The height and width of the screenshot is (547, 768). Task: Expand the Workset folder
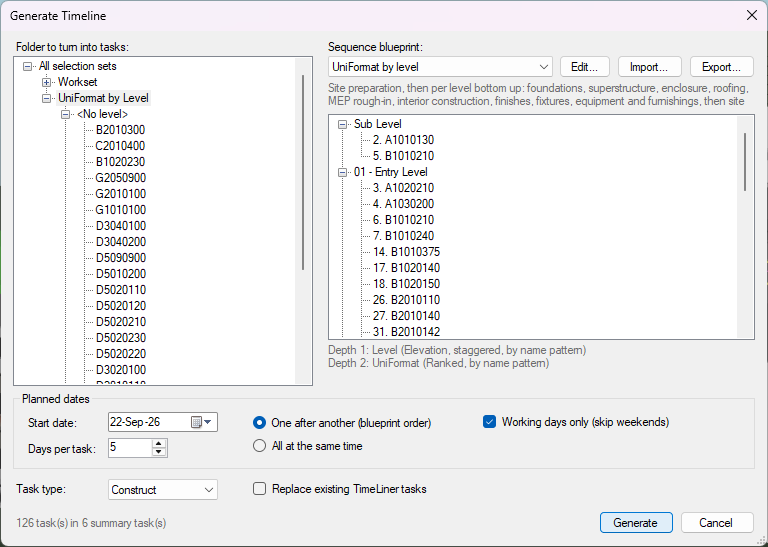[x=47, y=82]
